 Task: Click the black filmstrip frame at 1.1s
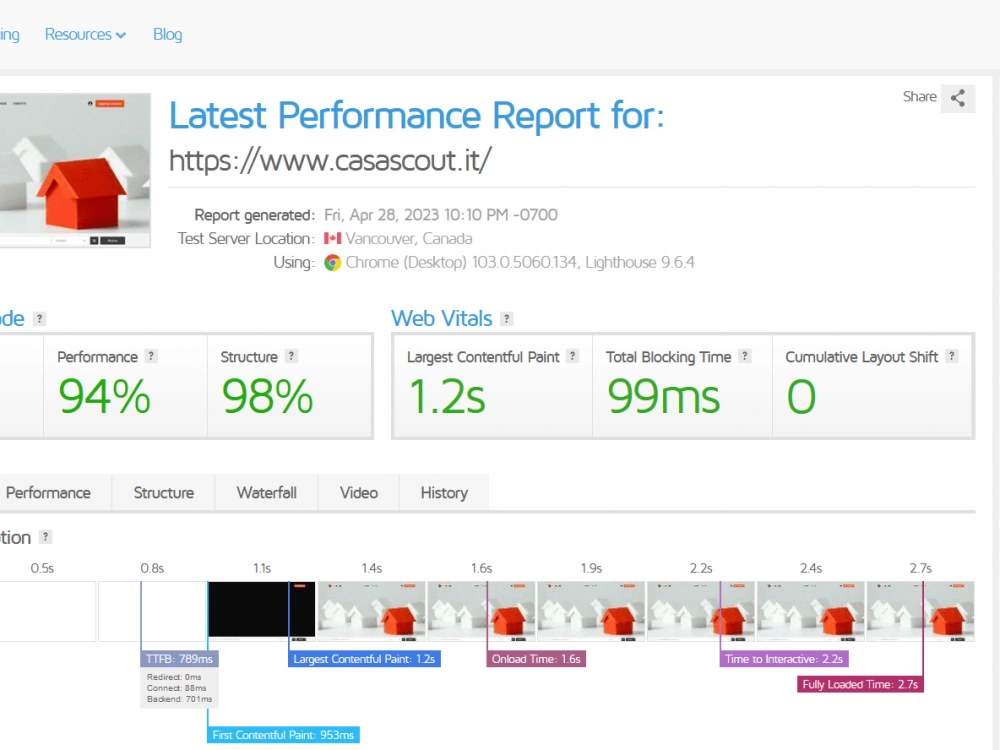tap(261, 610)
